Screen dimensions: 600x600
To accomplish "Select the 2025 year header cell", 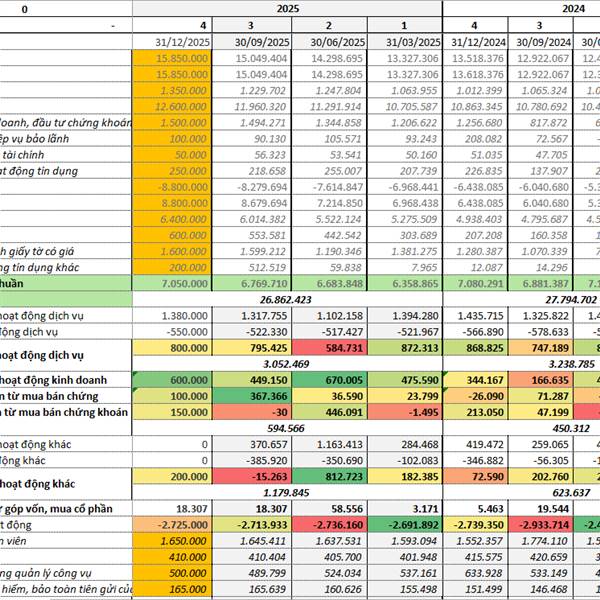I will click(x=287, y=8).
